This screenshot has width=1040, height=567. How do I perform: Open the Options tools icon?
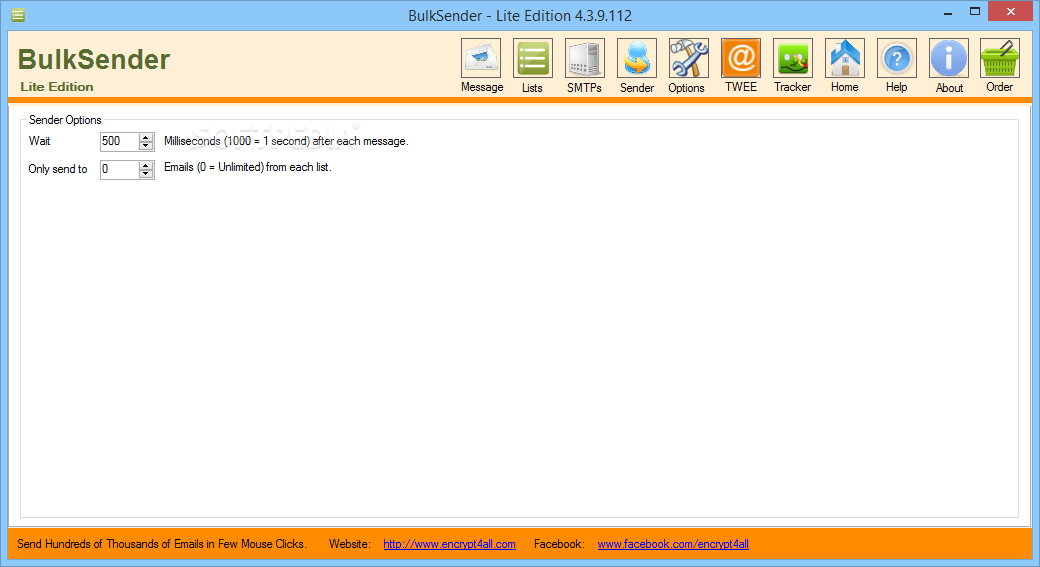coord(688,58)
